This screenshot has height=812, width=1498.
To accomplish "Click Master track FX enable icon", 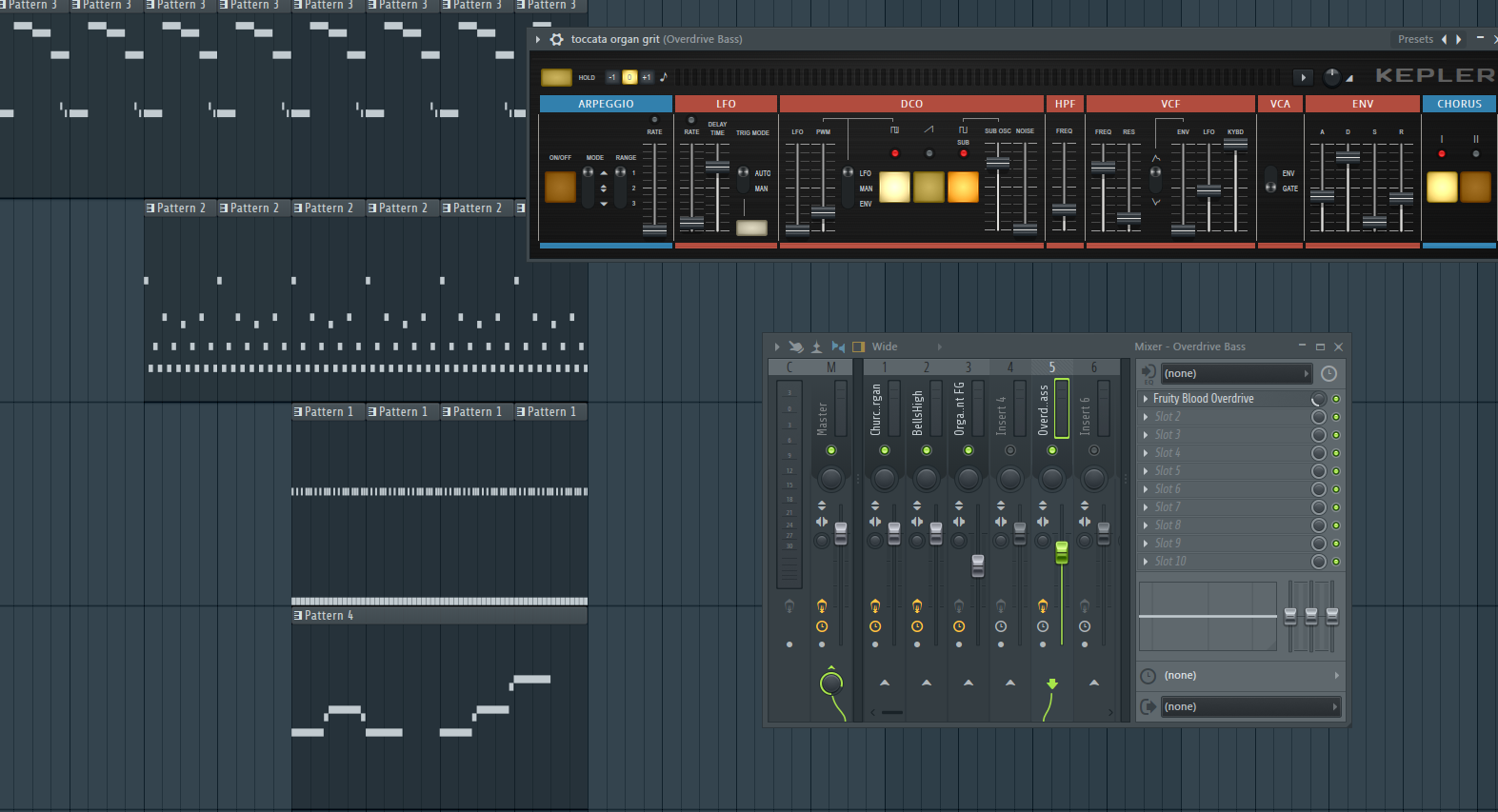I will (822, 605).
